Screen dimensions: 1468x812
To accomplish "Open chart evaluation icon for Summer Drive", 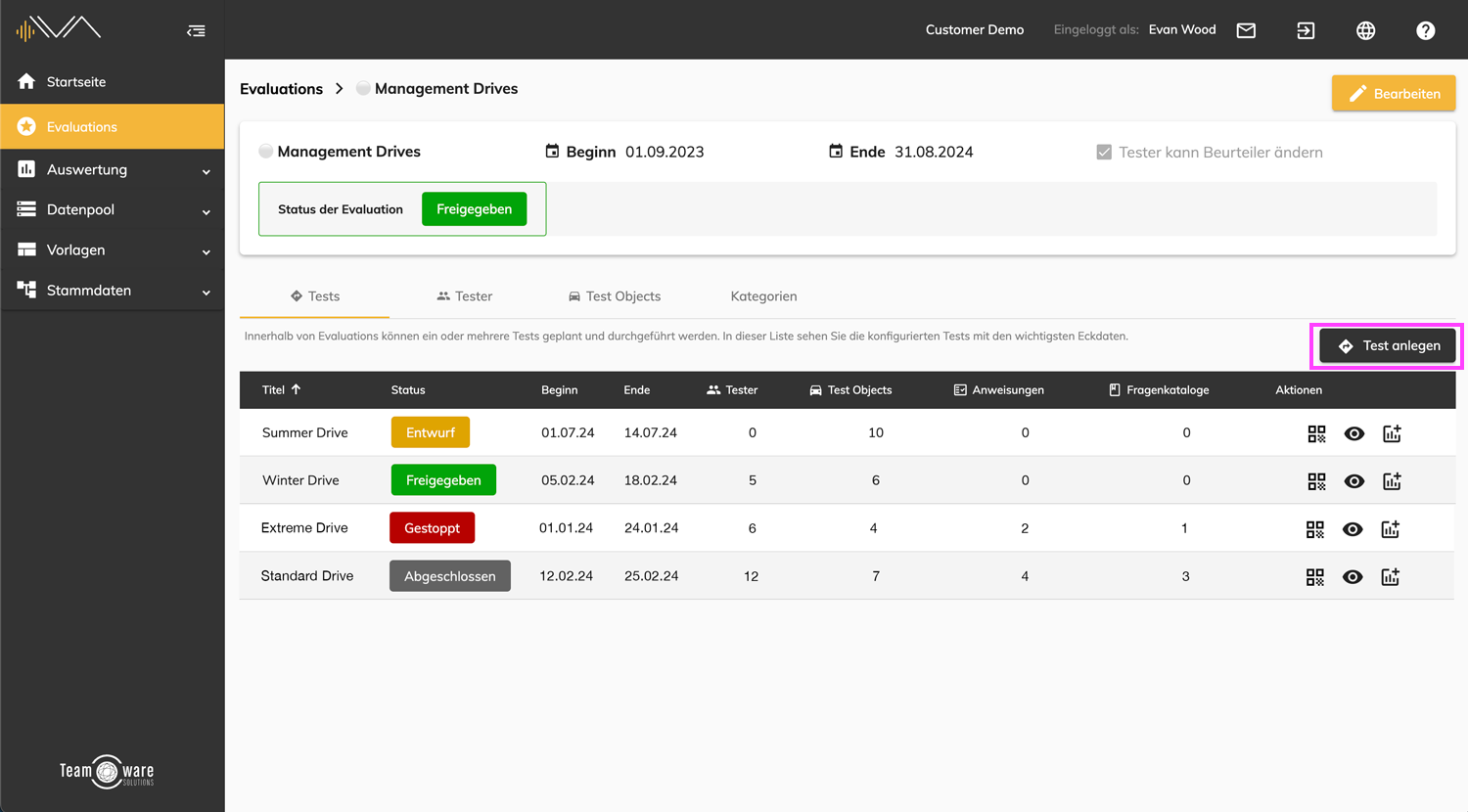I will 1392,433.
